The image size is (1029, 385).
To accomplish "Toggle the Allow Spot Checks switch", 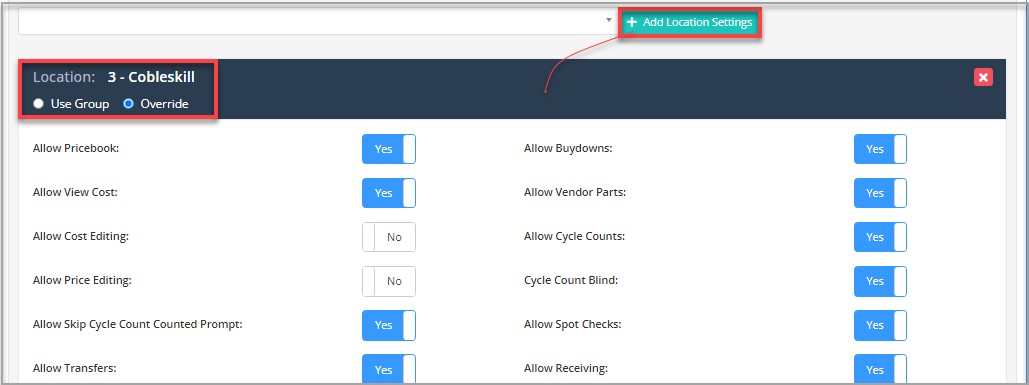I will click(880, 325).
